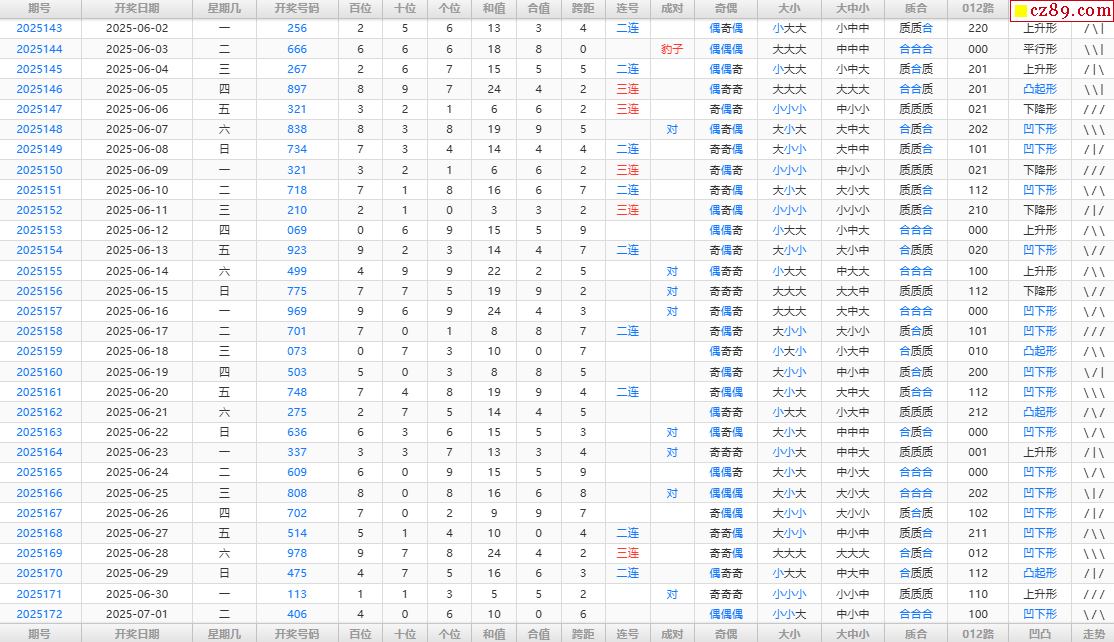Select the 和值 column header at top

[494, 9]
